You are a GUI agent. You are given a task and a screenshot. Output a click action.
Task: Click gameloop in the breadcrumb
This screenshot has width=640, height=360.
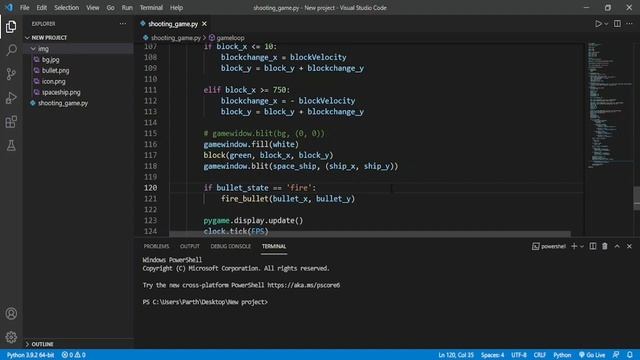pyautogui.click(x=230, y=38)
